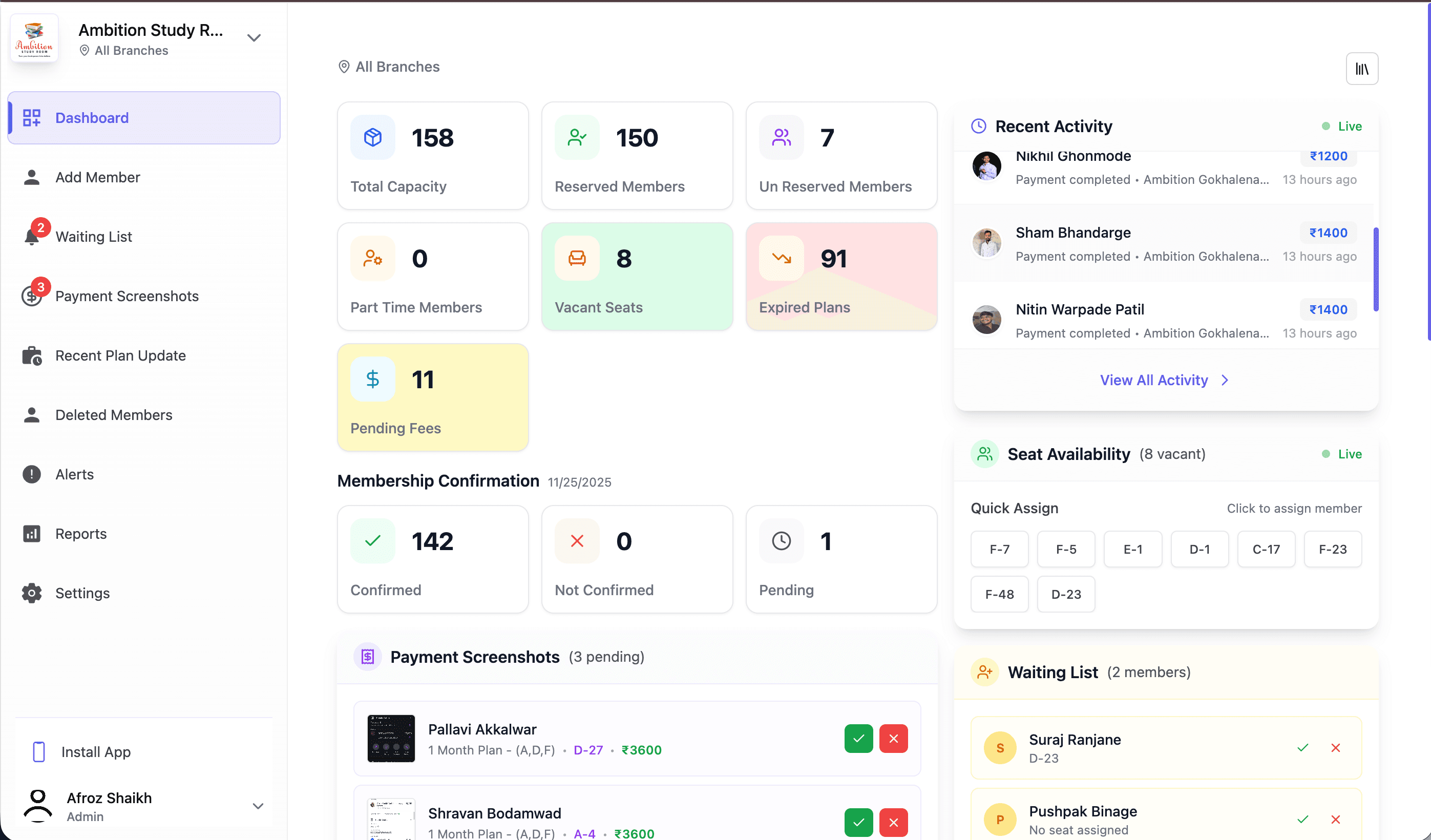
Task: Click the Reports icon
Action: coord(32,533)
